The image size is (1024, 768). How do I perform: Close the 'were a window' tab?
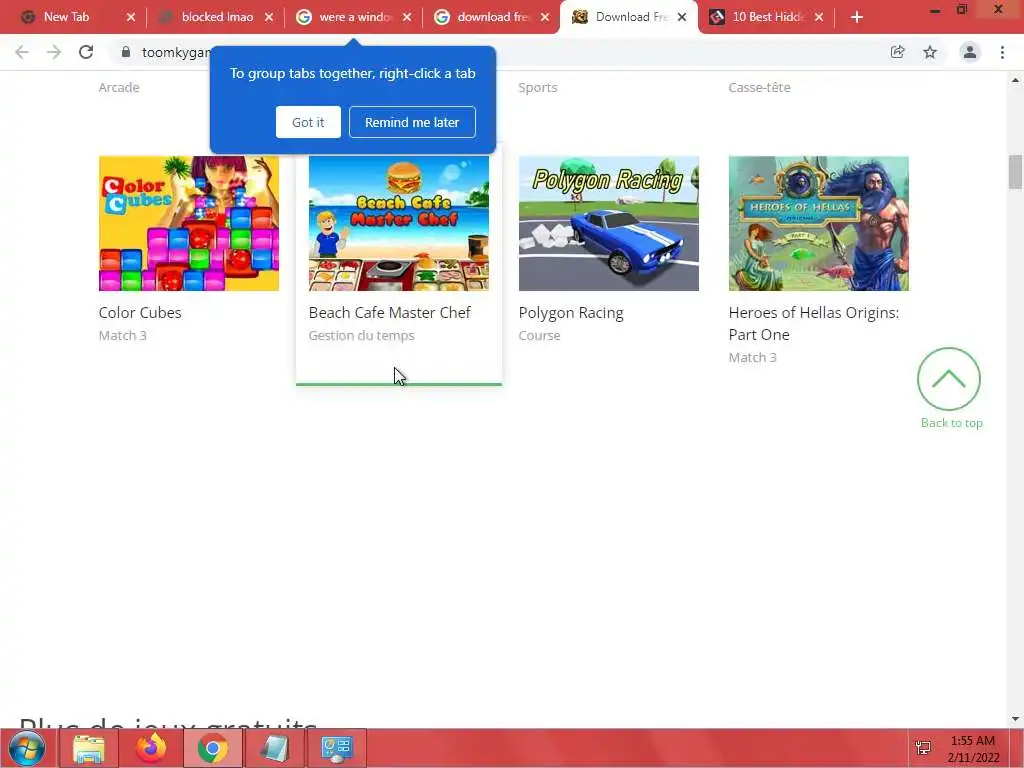[408, 17]
